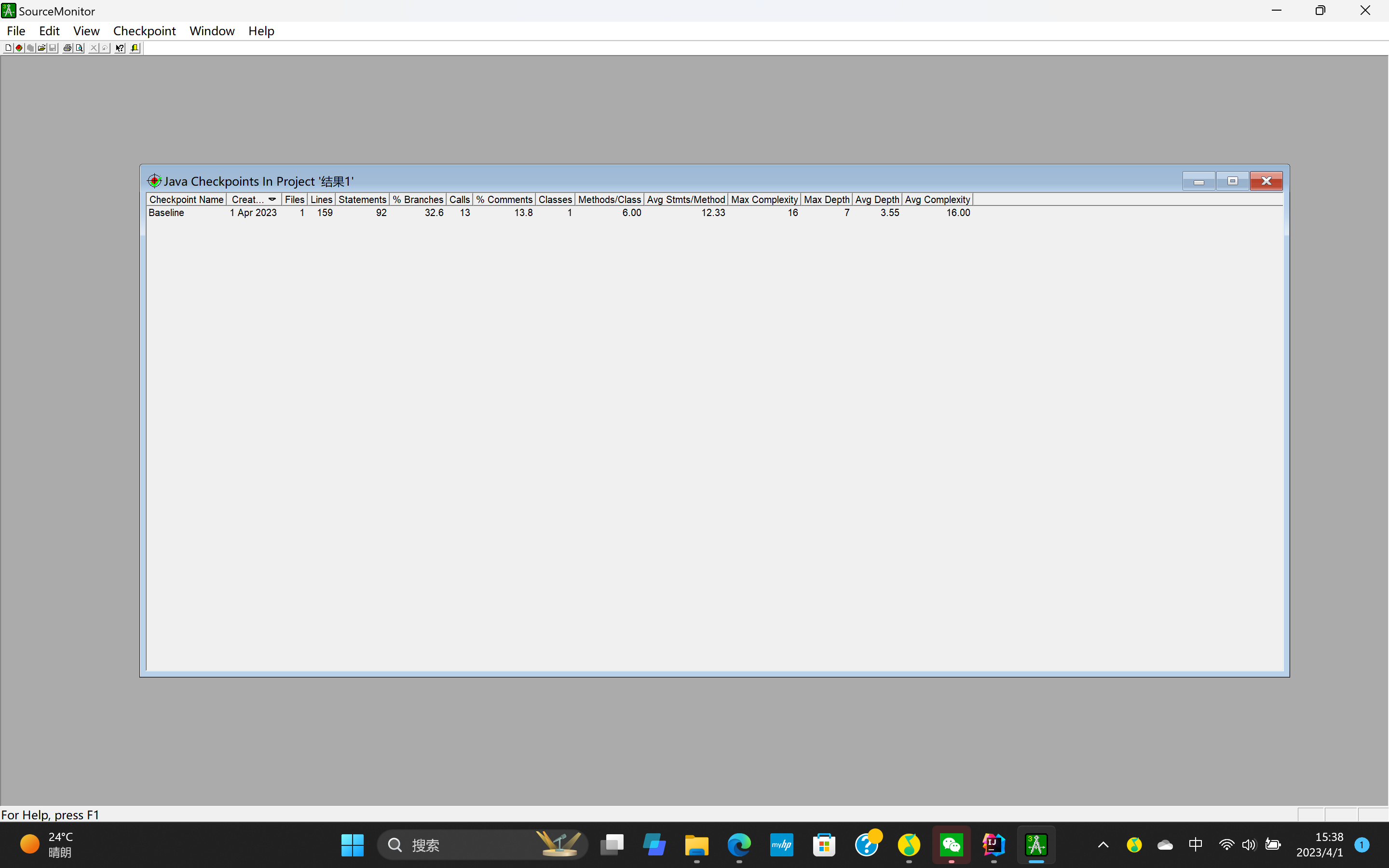Click the % Comments column header
The height and width of the screenshot is (868, 1389).
(504, 199)
